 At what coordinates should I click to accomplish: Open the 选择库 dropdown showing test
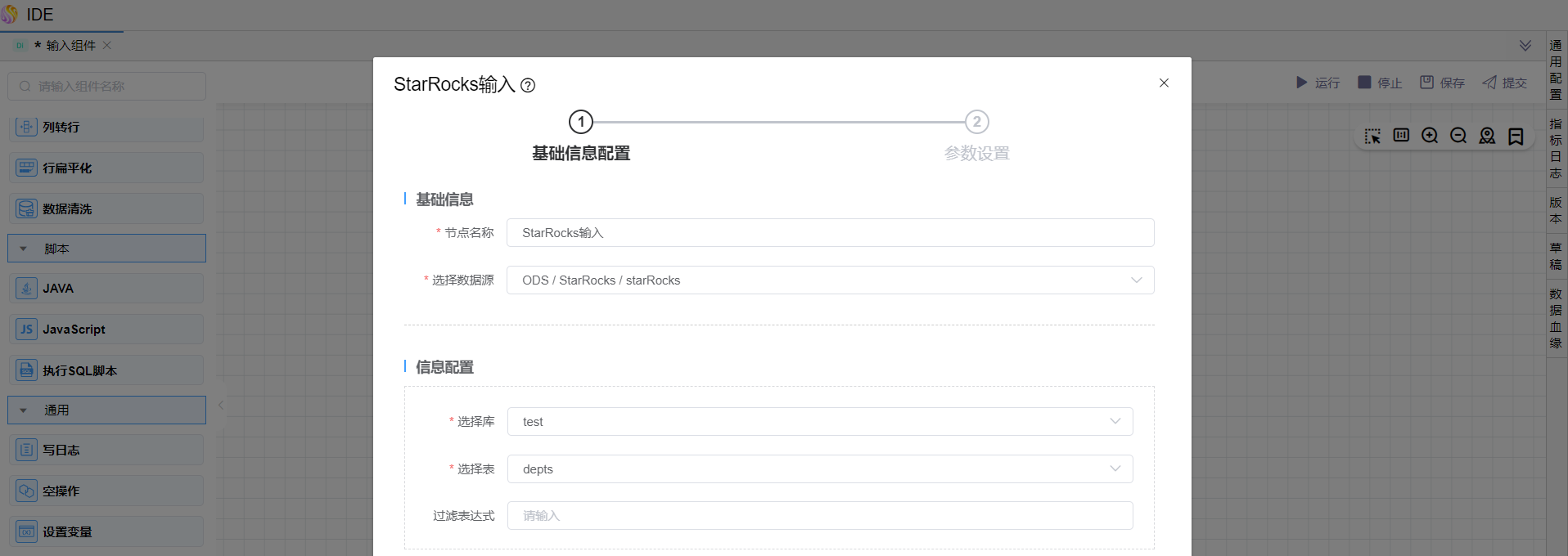click(x=820, y=422)
